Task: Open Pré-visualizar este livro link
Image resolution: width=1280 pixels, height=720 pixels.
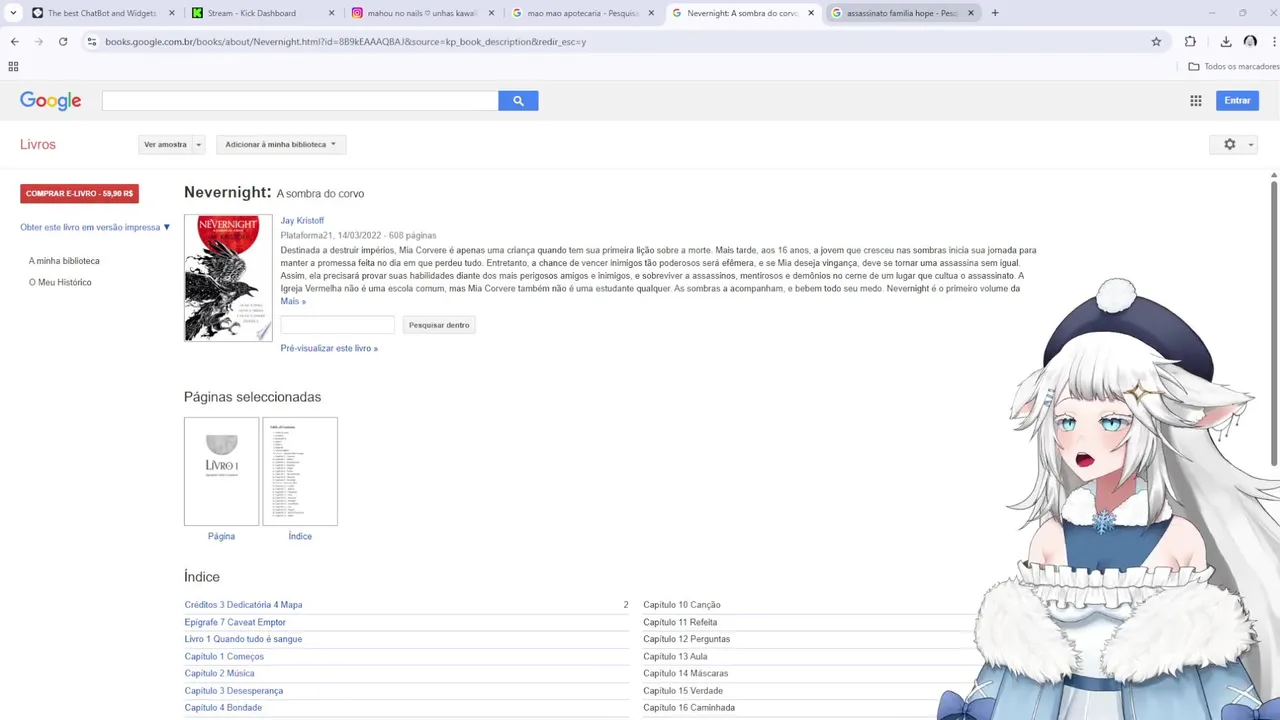Action: click(329, 348)
